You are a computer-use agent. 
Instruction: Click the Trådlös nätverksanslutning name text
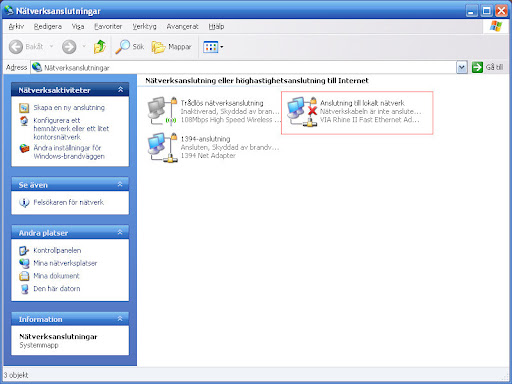[x=222, y=103]
